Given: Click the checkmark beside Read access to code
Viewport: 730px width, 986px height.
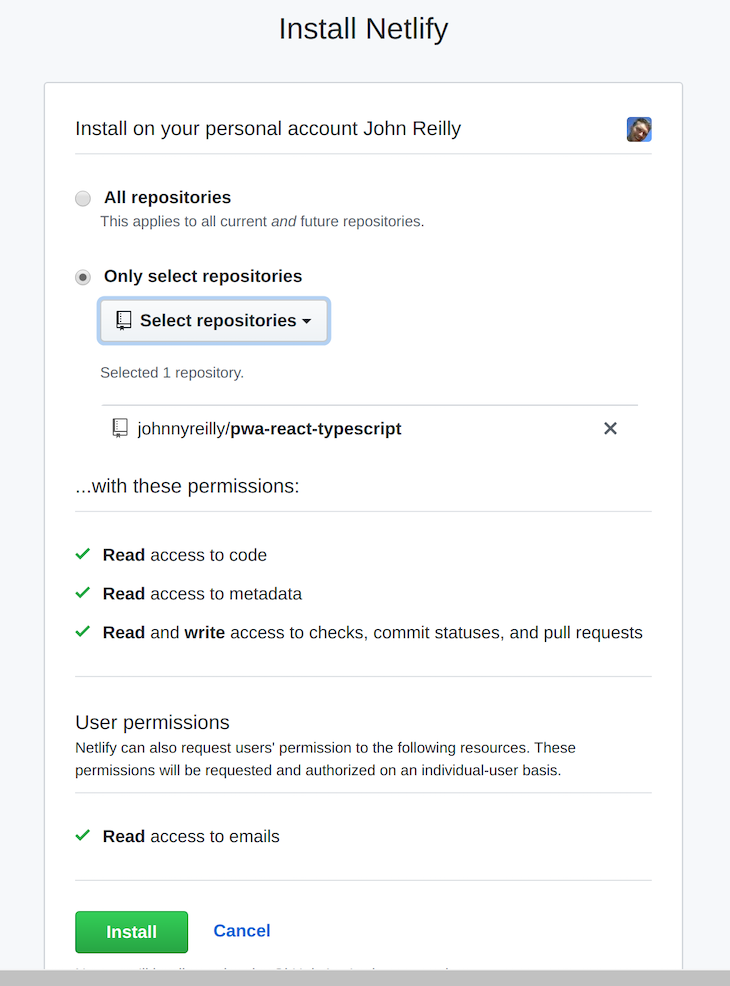Looking at the screenshot, I should pyautogui.click(x=83, y=554).
